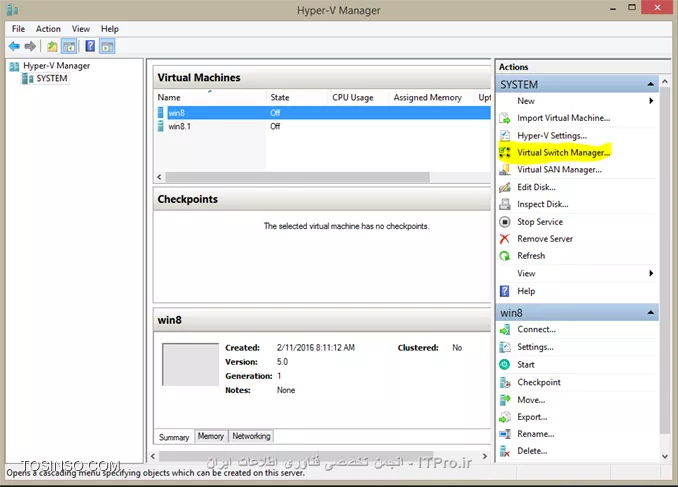This screenshot has width=678, height=487.
Task: Click the Delete icon
Action: [x=505, y=451]
